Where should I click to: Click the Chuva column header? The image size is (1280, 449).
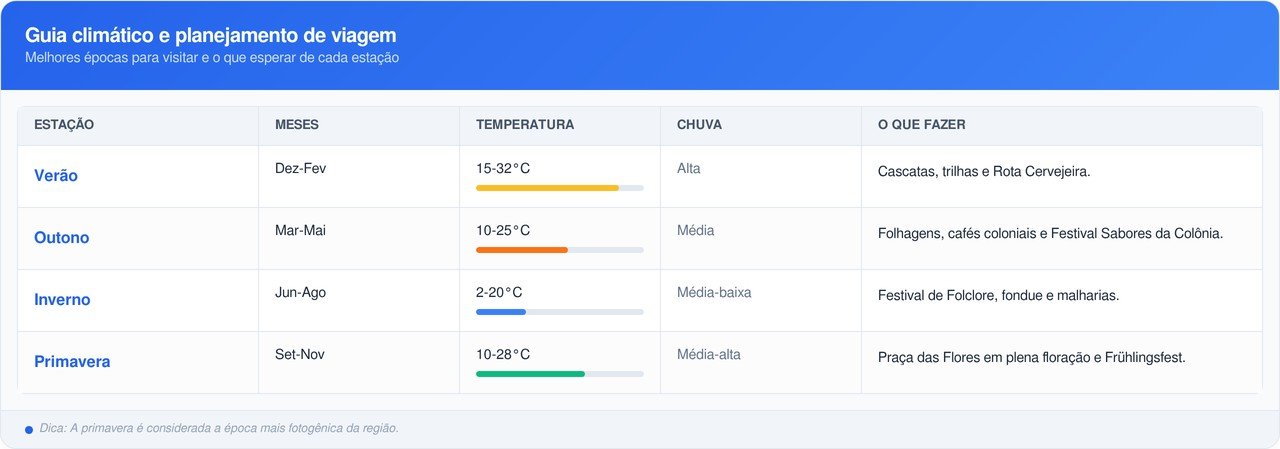(x=699, y=125)
